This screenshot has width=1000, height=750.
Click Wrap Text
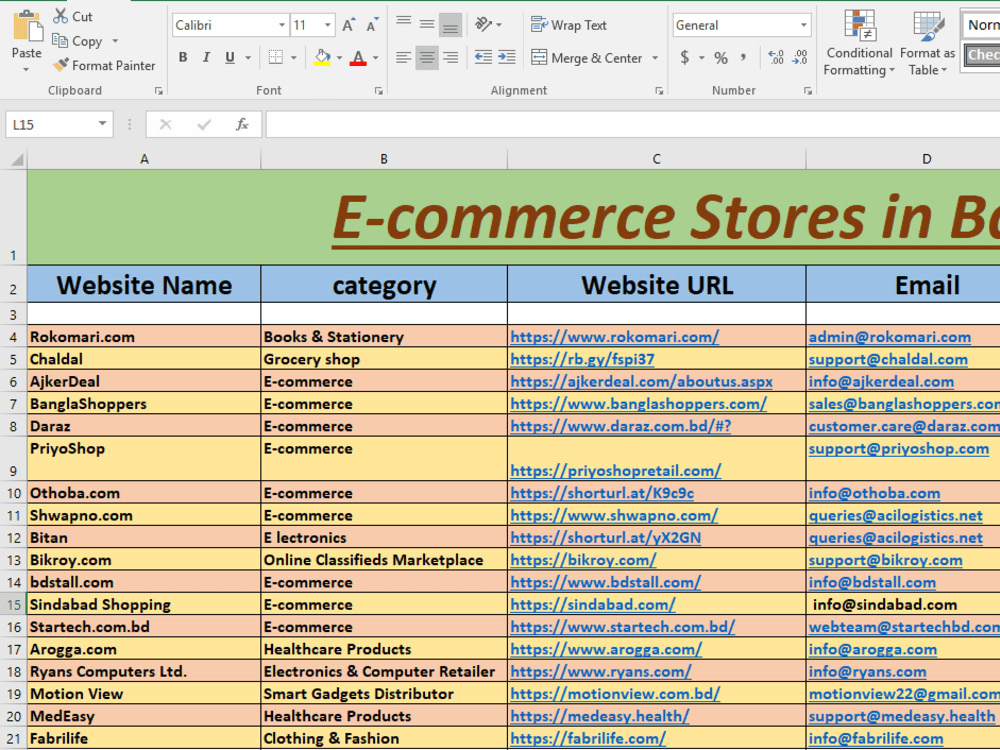(568, 25)
